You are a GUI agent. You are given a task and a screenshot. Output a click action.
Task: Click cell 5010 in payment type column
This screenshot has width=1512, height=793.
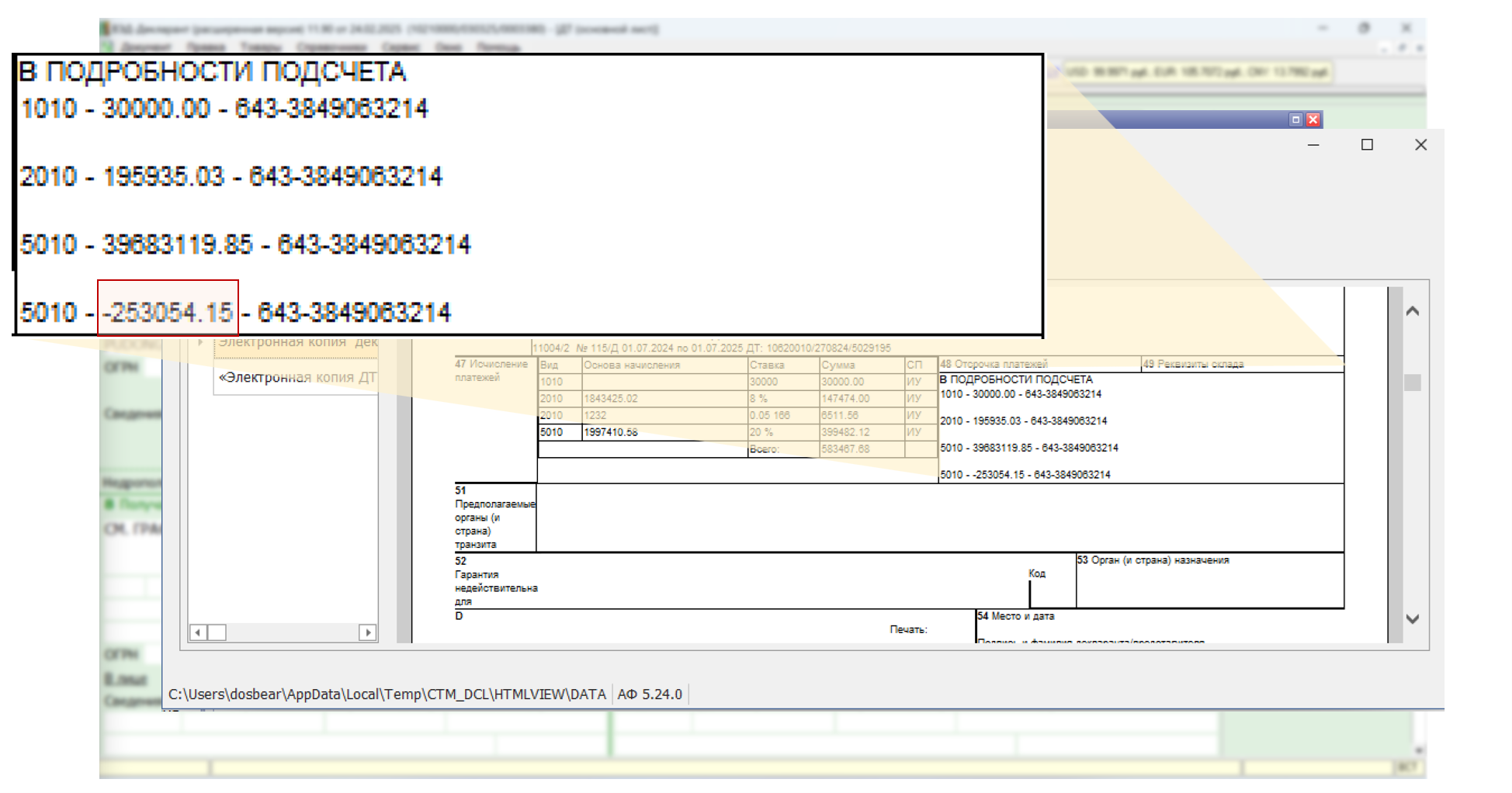pyautogui.click(x=552, y=432)
